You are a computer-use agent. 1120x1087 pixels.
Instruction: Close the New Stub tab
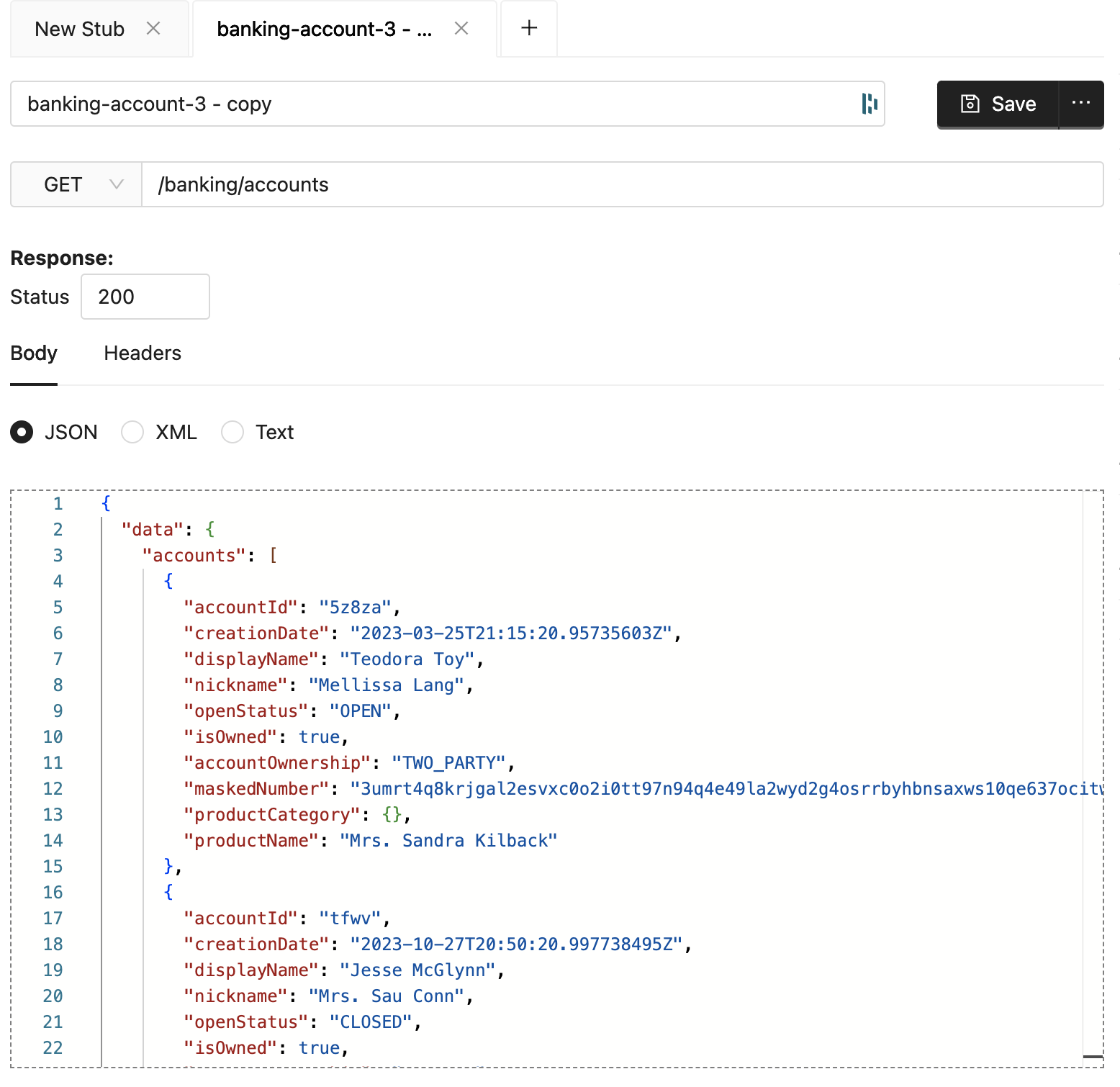pos(153,28)
